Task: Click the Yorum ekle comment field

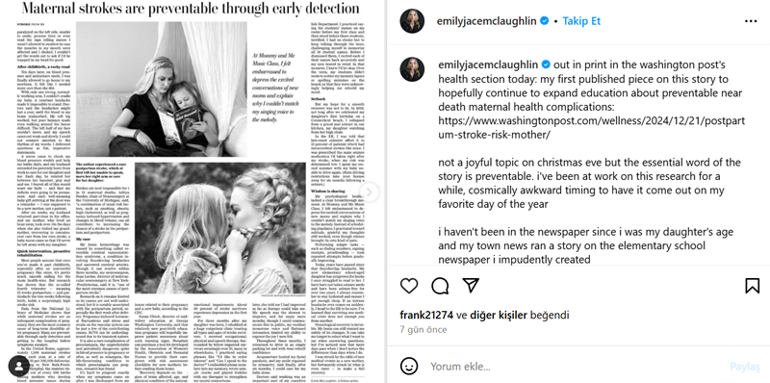Action: tap(575, 366)
